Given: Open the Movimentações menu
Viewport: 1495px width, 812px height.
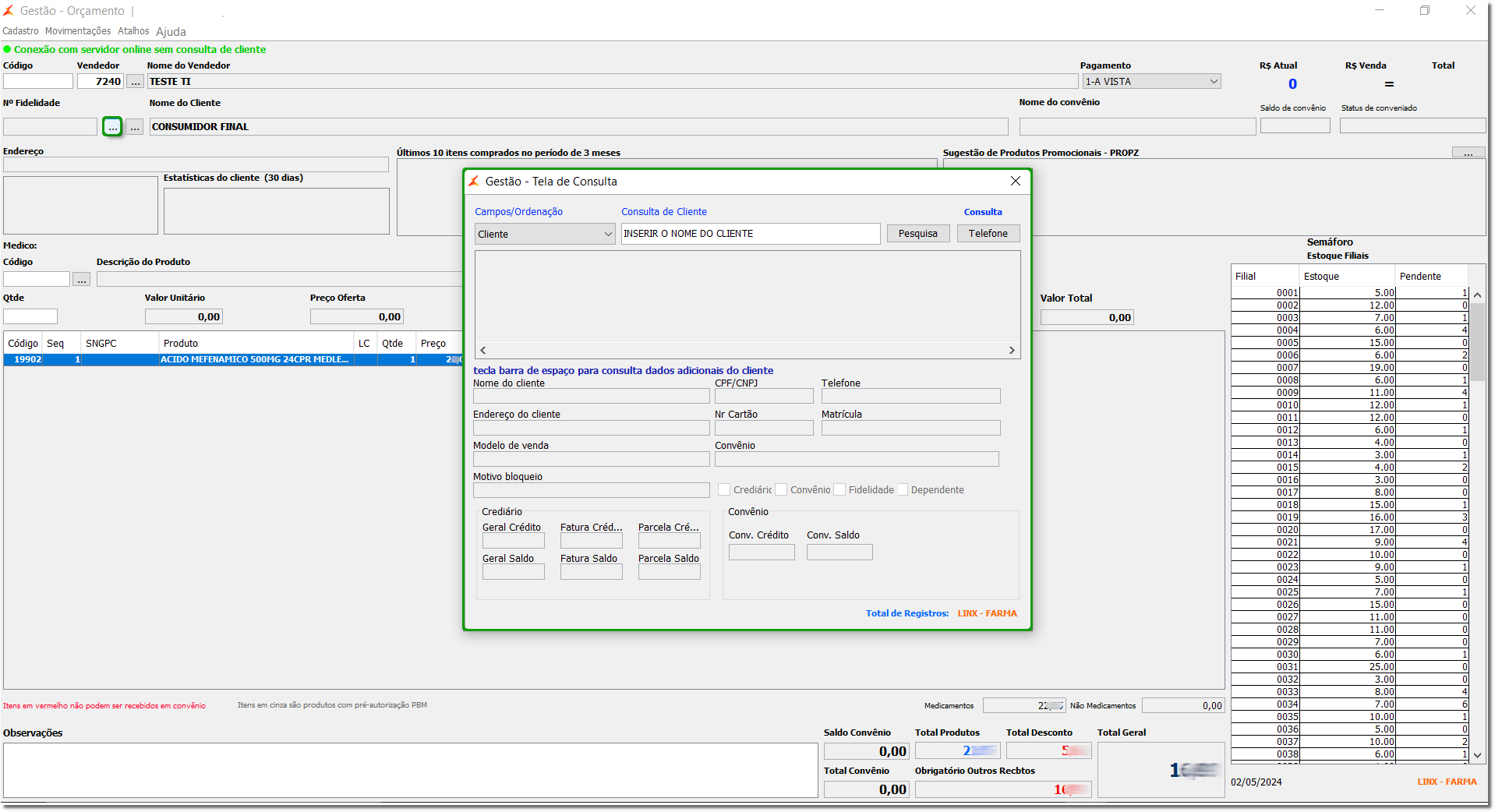Looking at the screenshot, I should tap(78, 31).
